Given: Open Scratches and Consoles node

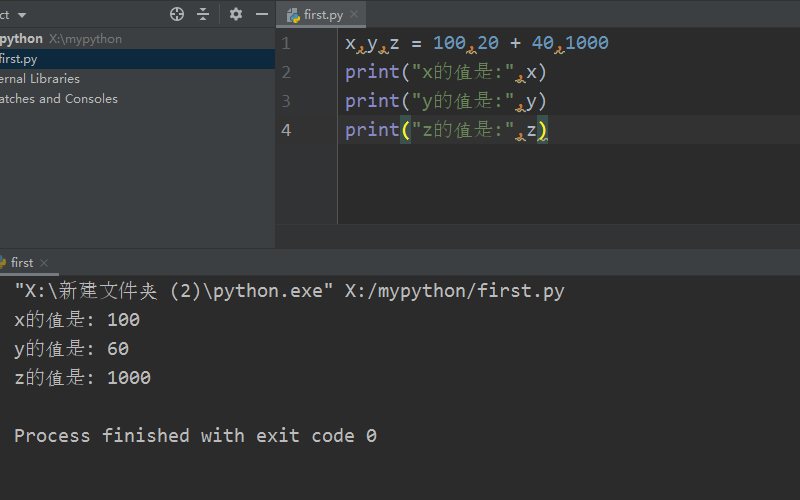Looking at the screenshot, I should pos(59,98).
